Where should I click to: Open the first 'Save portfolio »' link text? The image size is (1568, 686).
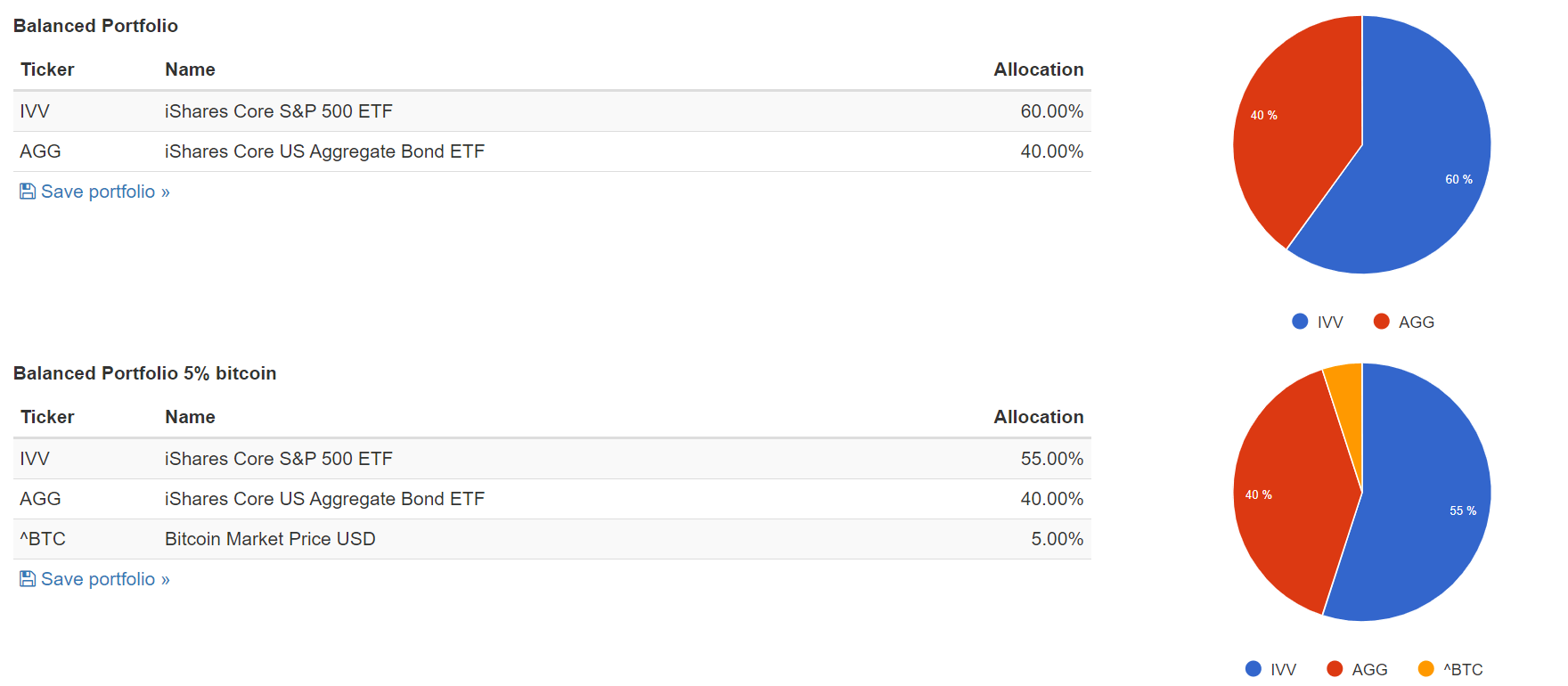105,192
